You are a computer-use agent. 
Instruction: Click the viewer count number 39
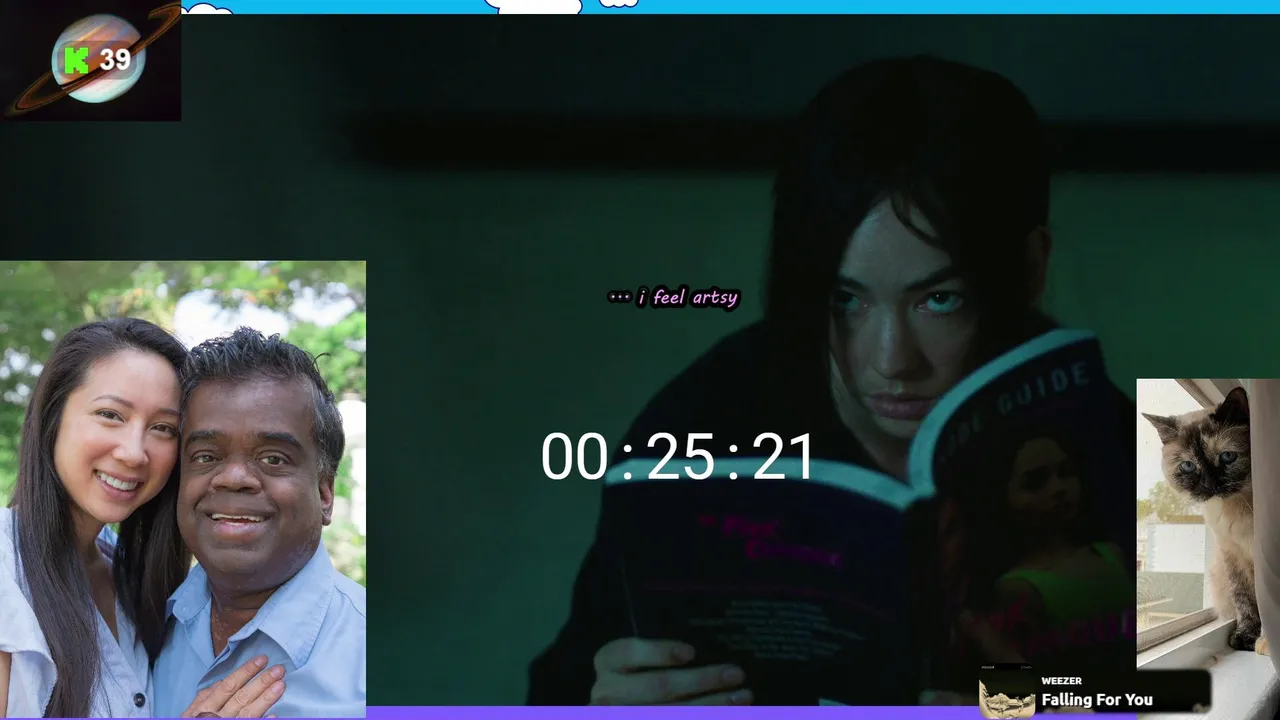click(x=115, y=60)
